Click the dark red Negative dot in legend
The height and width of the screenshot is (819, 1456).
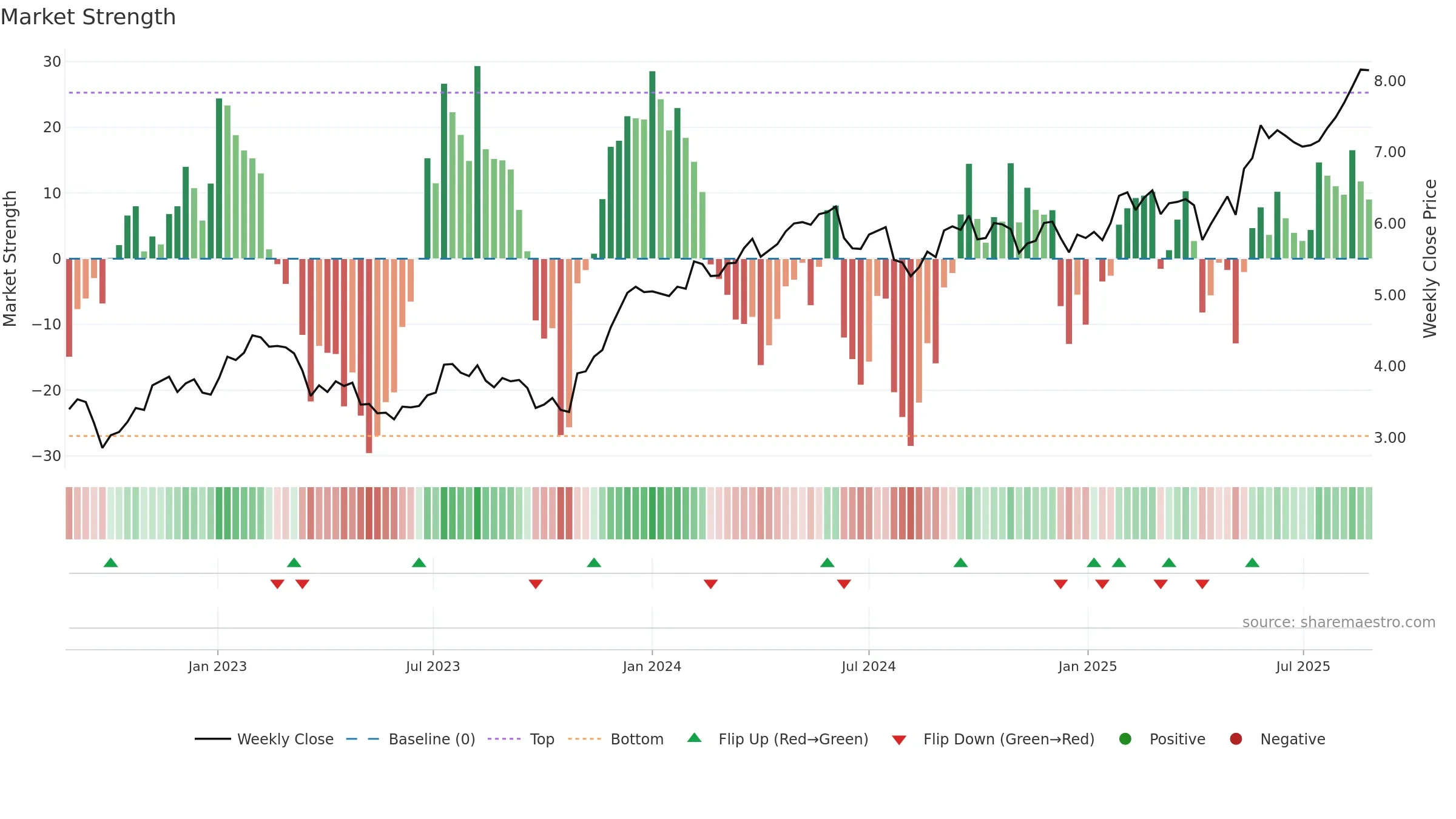(x=1236, y=739)
